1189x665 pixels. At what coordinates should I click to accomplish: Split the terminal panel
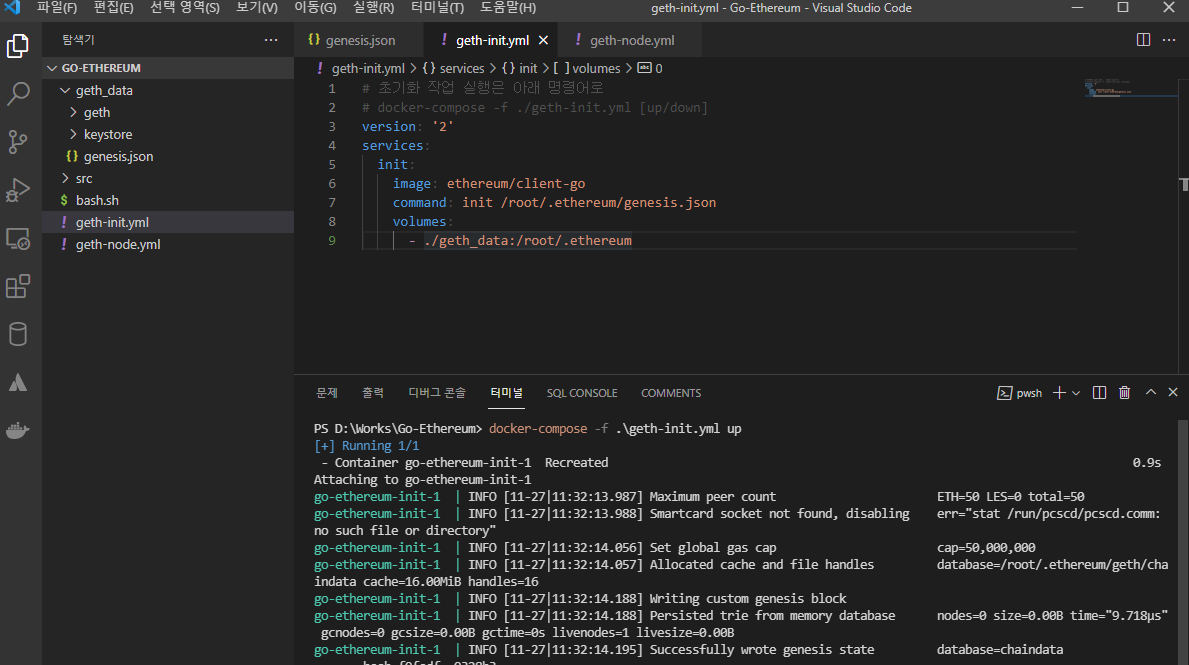[x=1099, y=393]
